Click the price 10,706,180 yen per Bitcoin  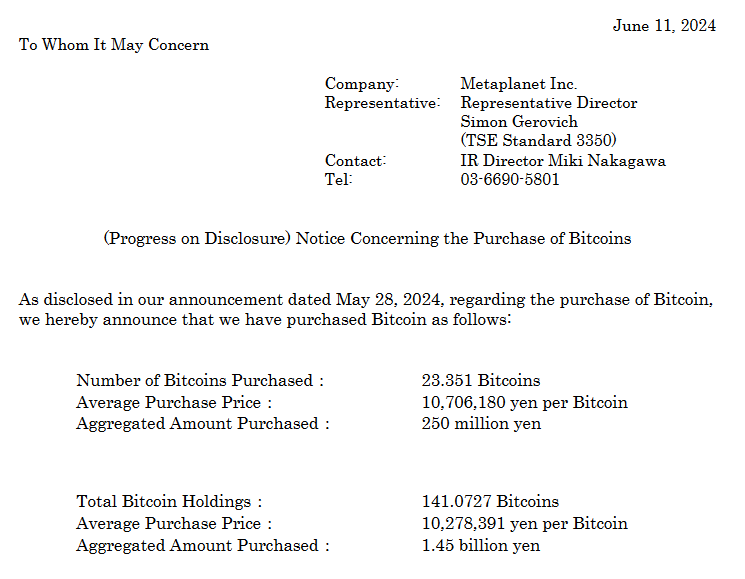[525, 402]
